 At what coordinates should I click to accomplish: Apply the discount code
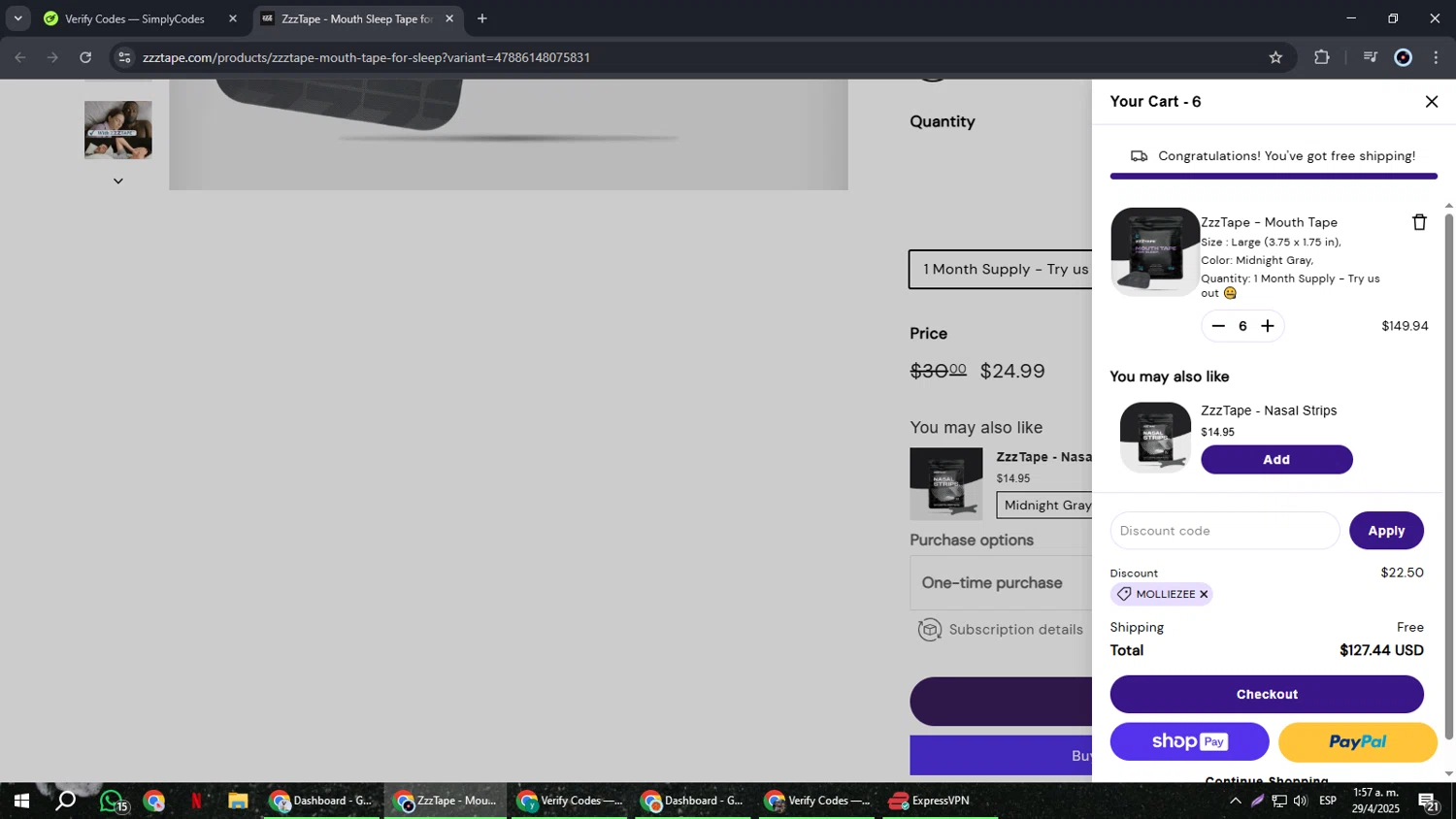click(x=1386, y=531)
